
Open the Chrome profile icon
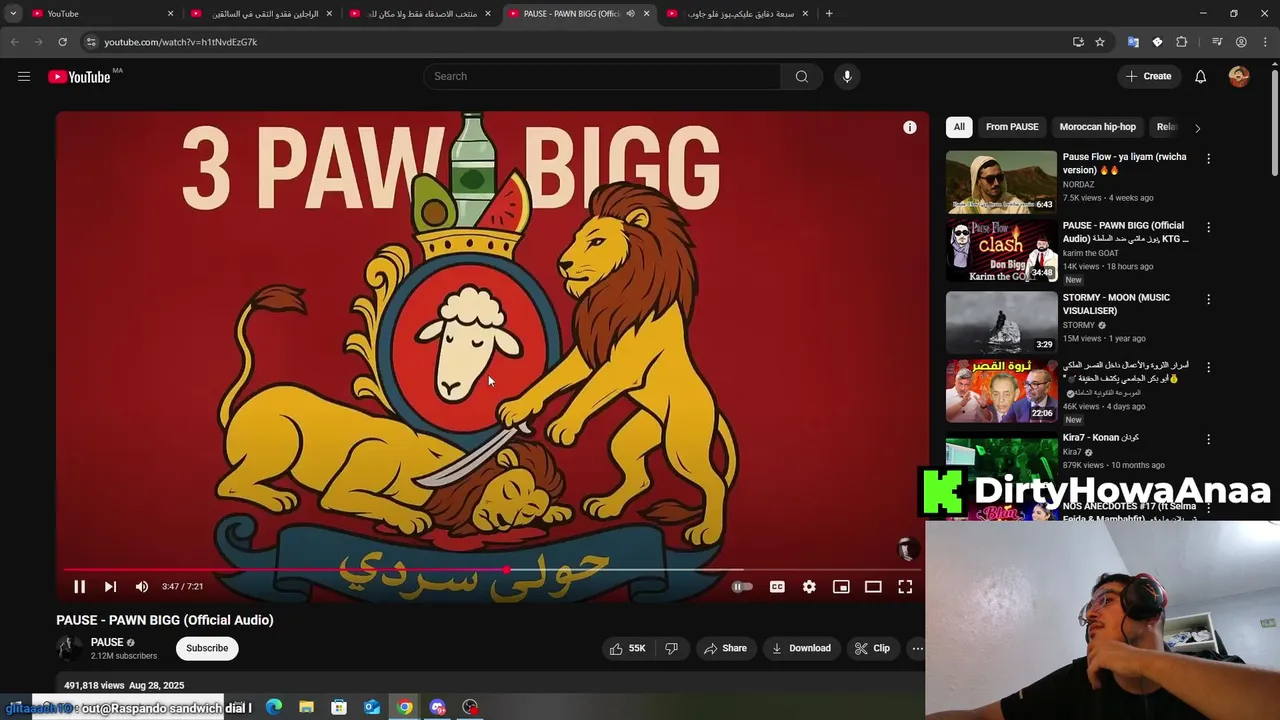[1241, 42]
